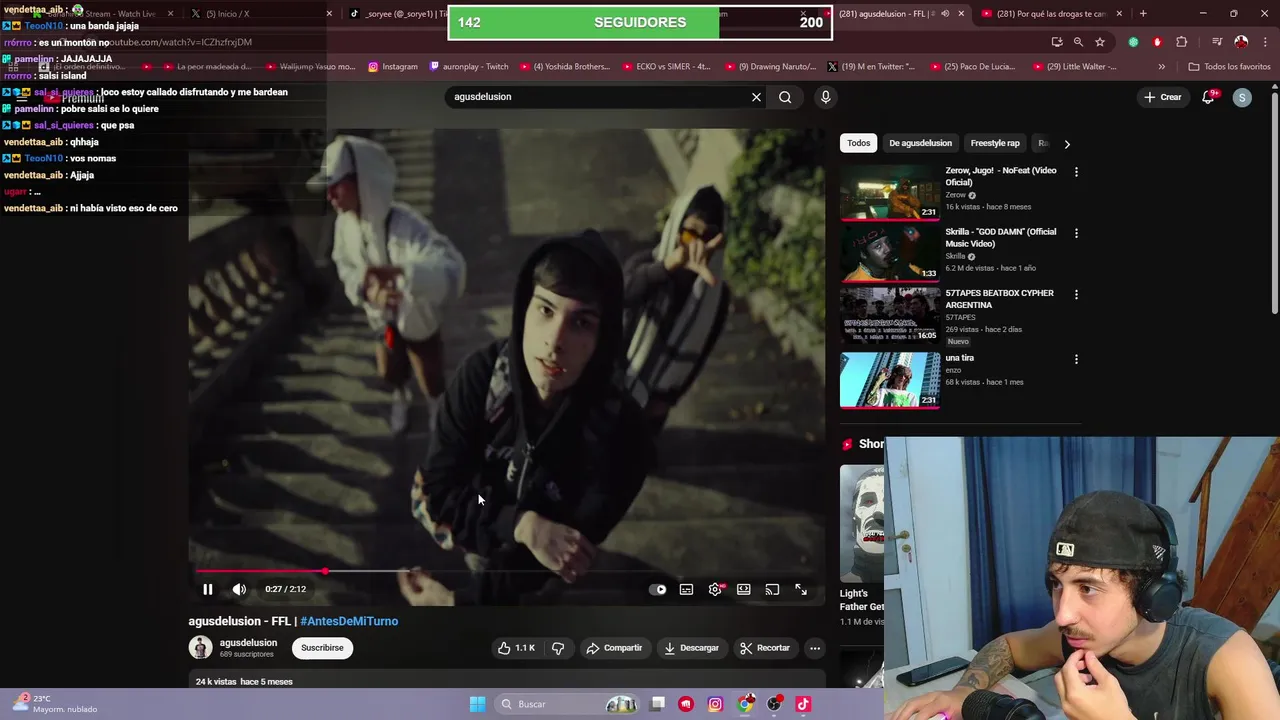Open the auronplay - Twitch bookmark

coord(468,67)
